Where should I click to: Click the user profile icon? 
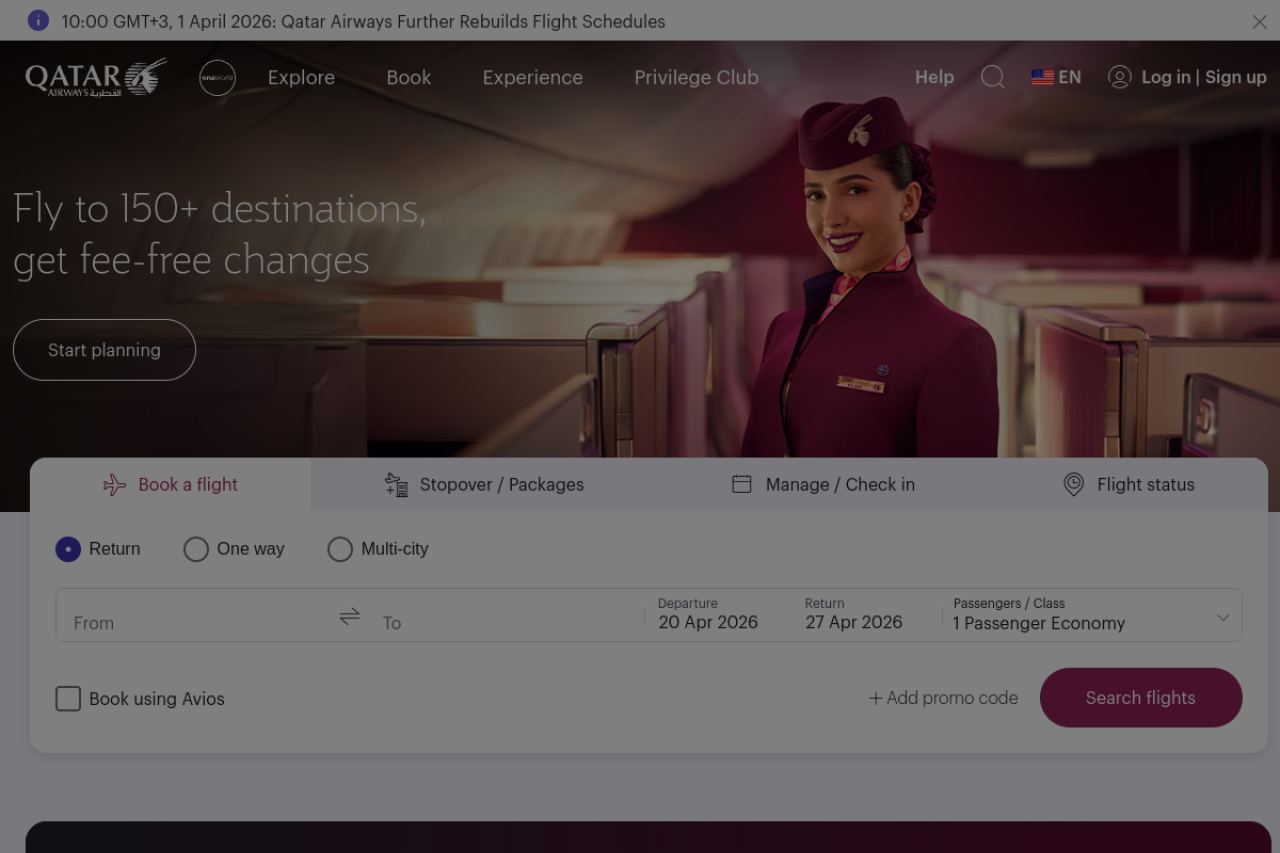click(1120, 77)
